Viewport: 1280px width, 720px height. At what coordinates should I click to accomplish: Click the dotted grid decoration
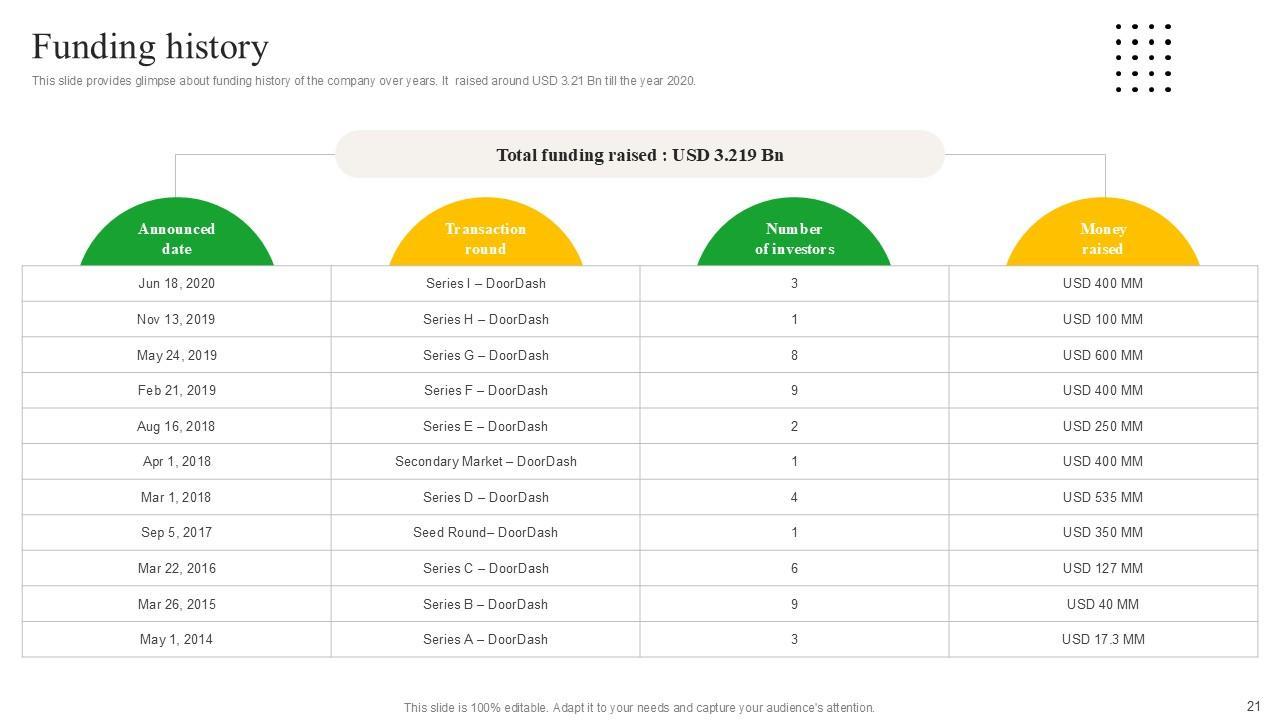tap(1143, 58)
